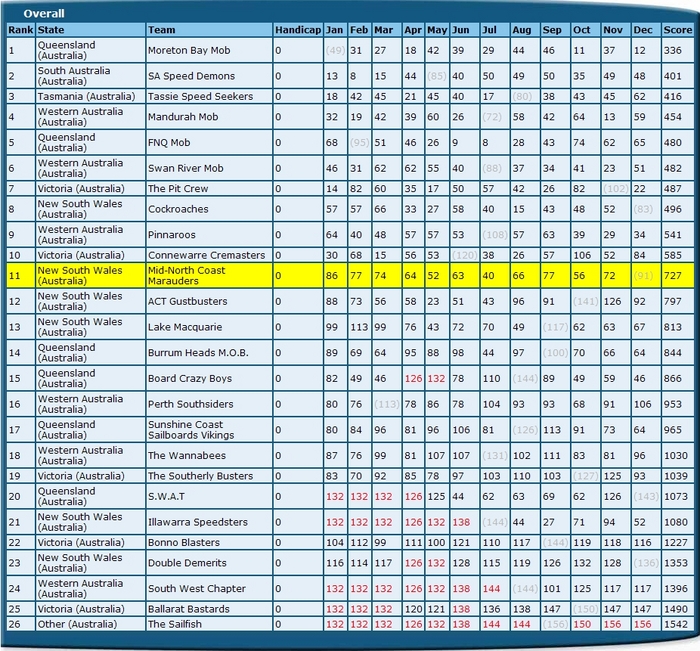Screen dimensions: 700x651
Task: Select the FNQ Mob team
Action: tap(169, 142)
